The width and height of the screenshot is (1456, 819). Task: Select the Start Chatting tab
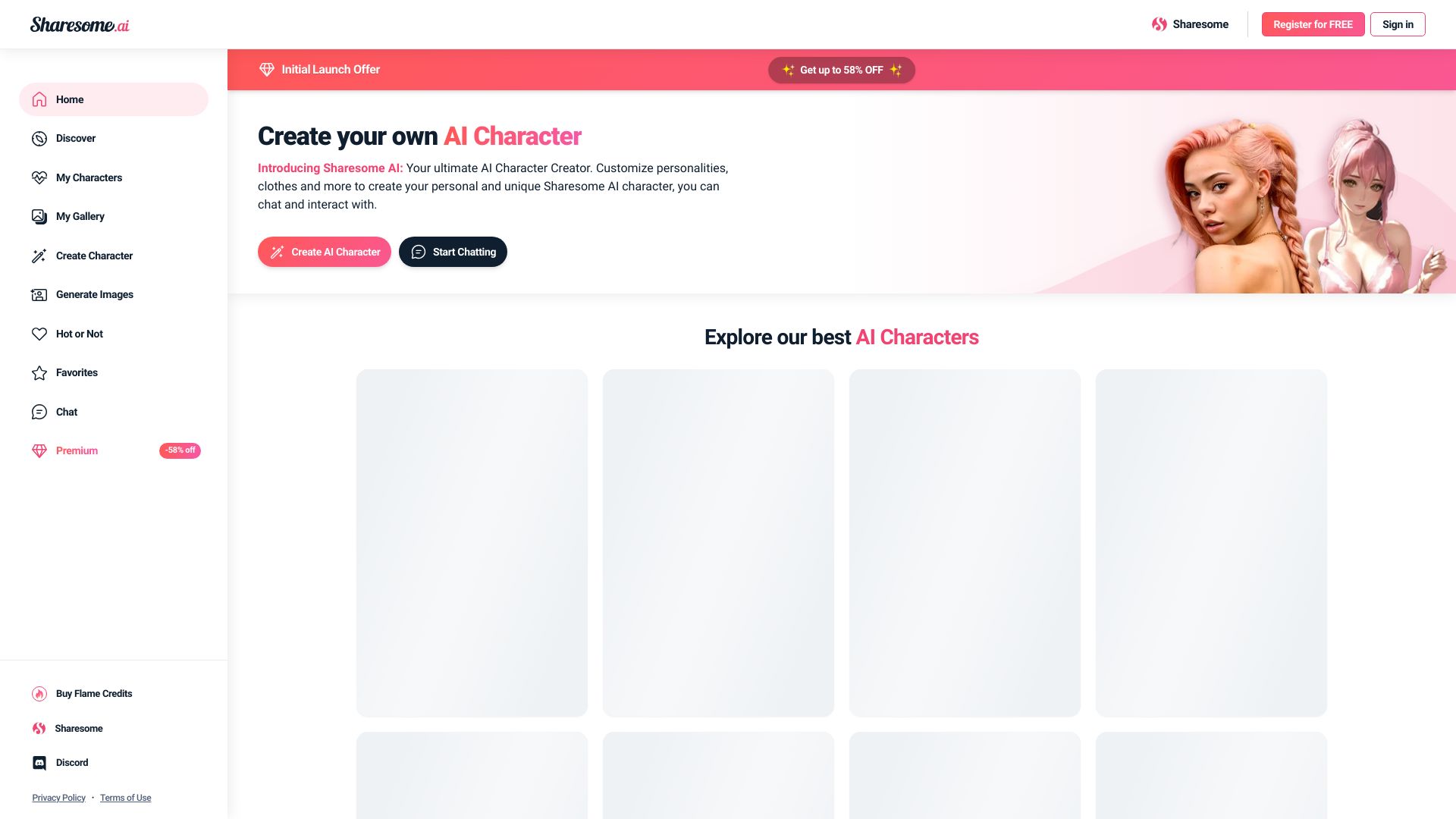click(452, 251)
